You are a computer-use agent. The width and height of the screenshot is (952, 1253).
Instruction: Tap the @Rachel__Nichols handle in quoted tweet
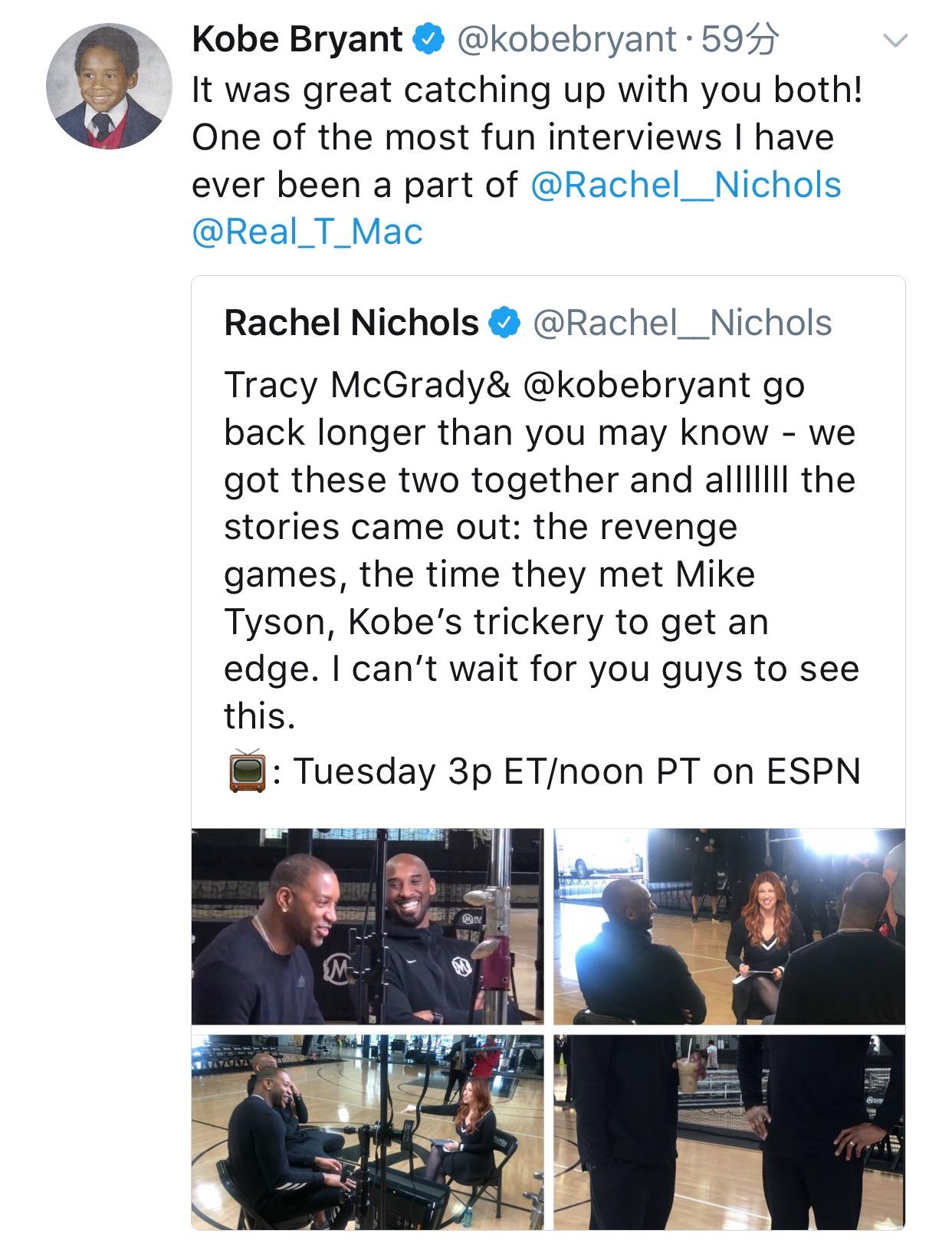click(681, 323)
